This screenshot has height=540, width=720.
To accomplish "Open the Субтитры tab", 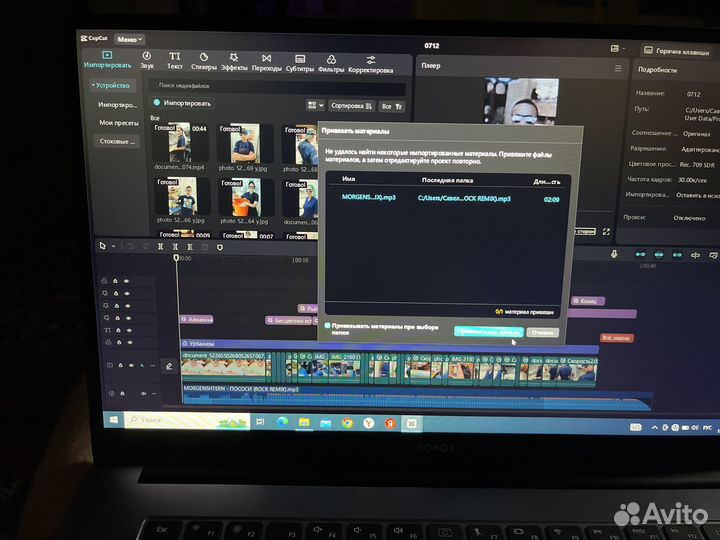I will pos(300,63).
